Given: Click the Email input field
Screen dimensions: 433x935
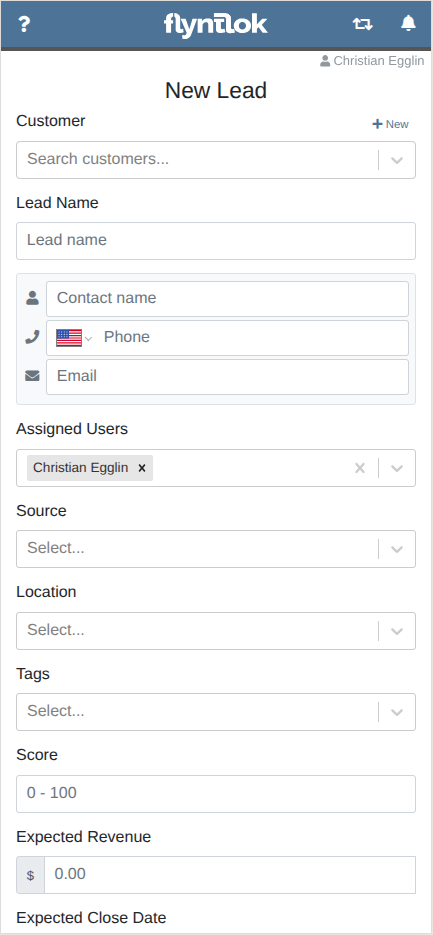Looking at the screenshot, I should [x=227, y=377].
